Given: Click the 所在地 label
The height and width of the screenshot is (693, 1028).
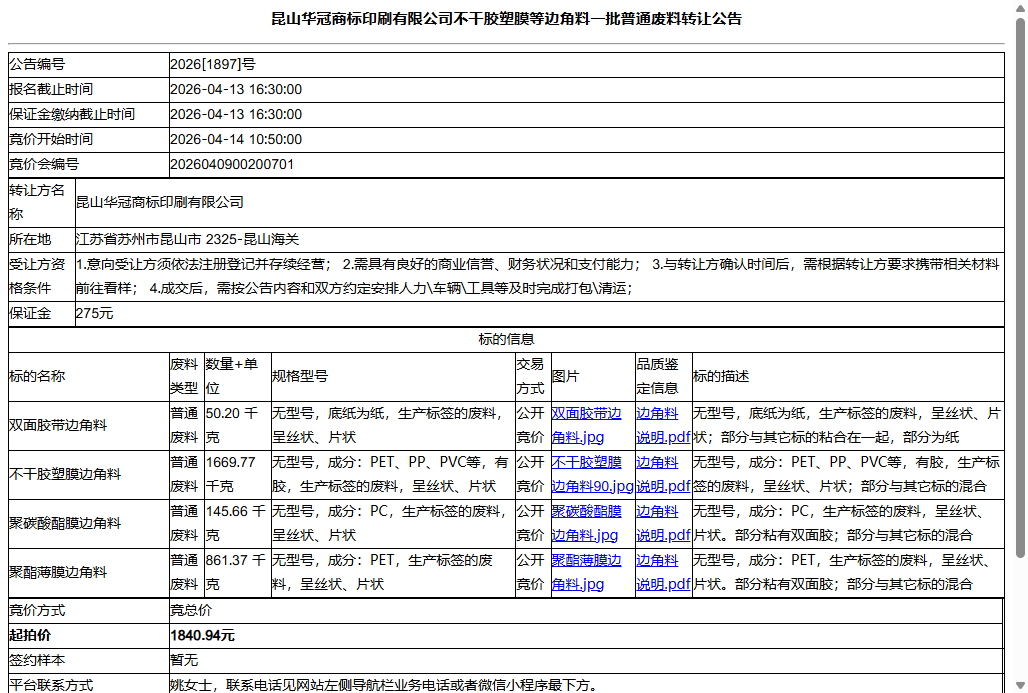Looking at the screenshot, I should (x=30, y=239).
